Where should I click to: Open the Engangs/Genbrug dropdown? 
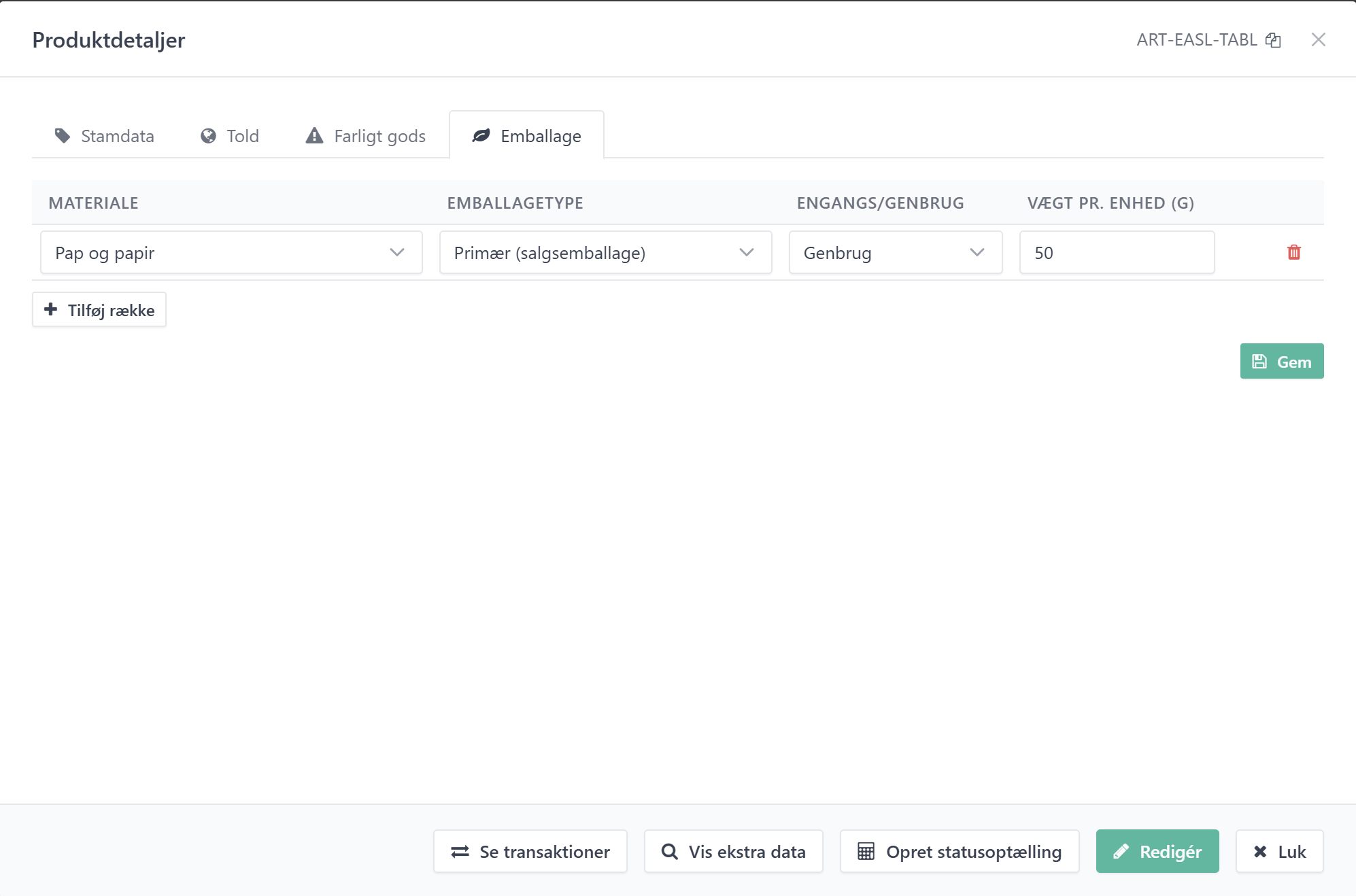coord(896,253)
